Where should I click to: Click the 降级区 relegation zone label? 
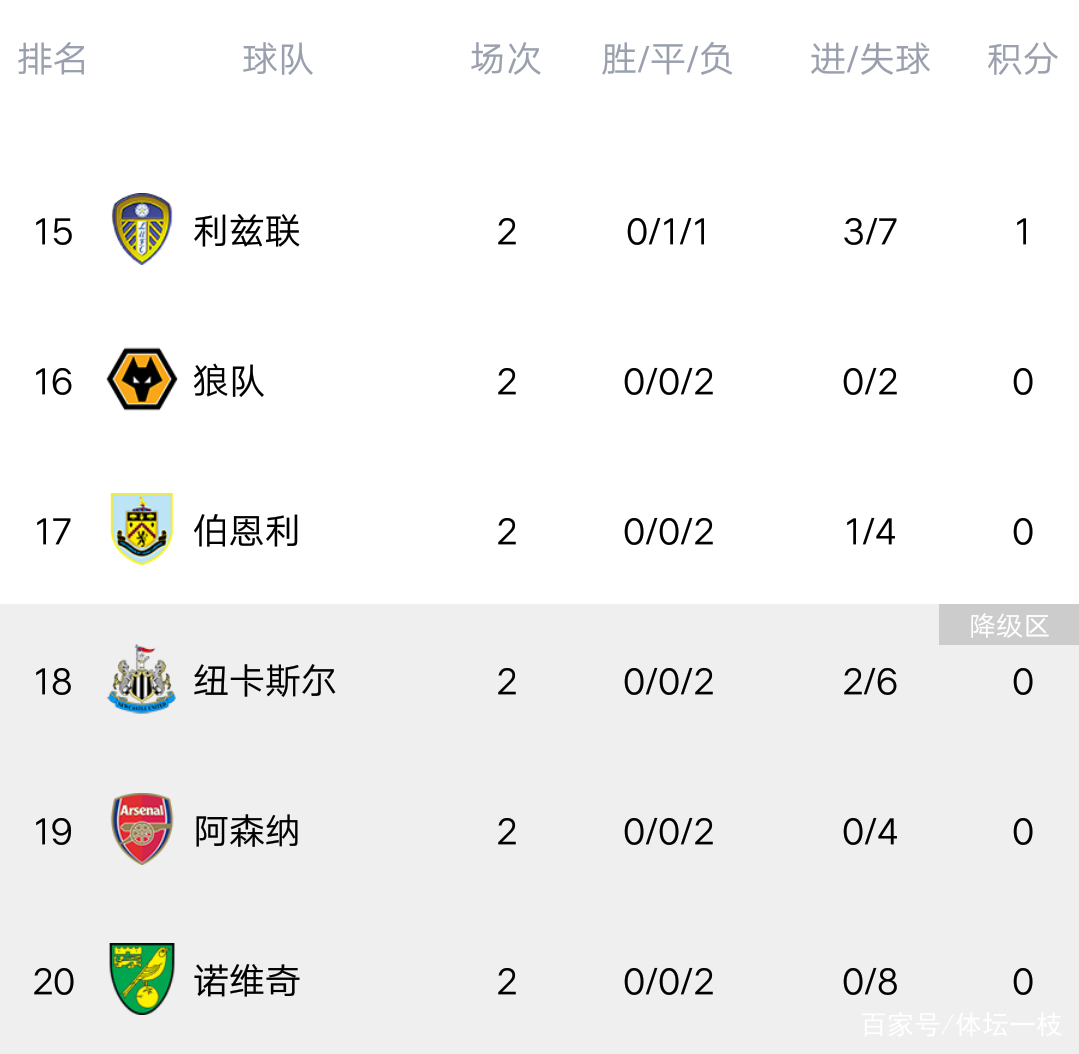1009,625
